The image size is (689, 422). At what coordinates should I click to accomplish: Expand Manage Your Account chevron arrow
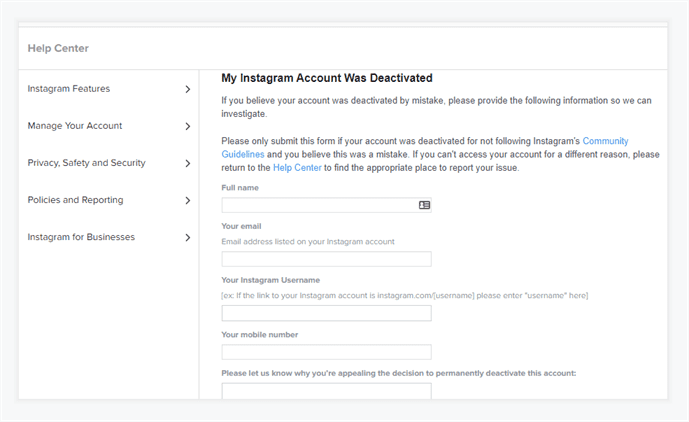(188, 126)
